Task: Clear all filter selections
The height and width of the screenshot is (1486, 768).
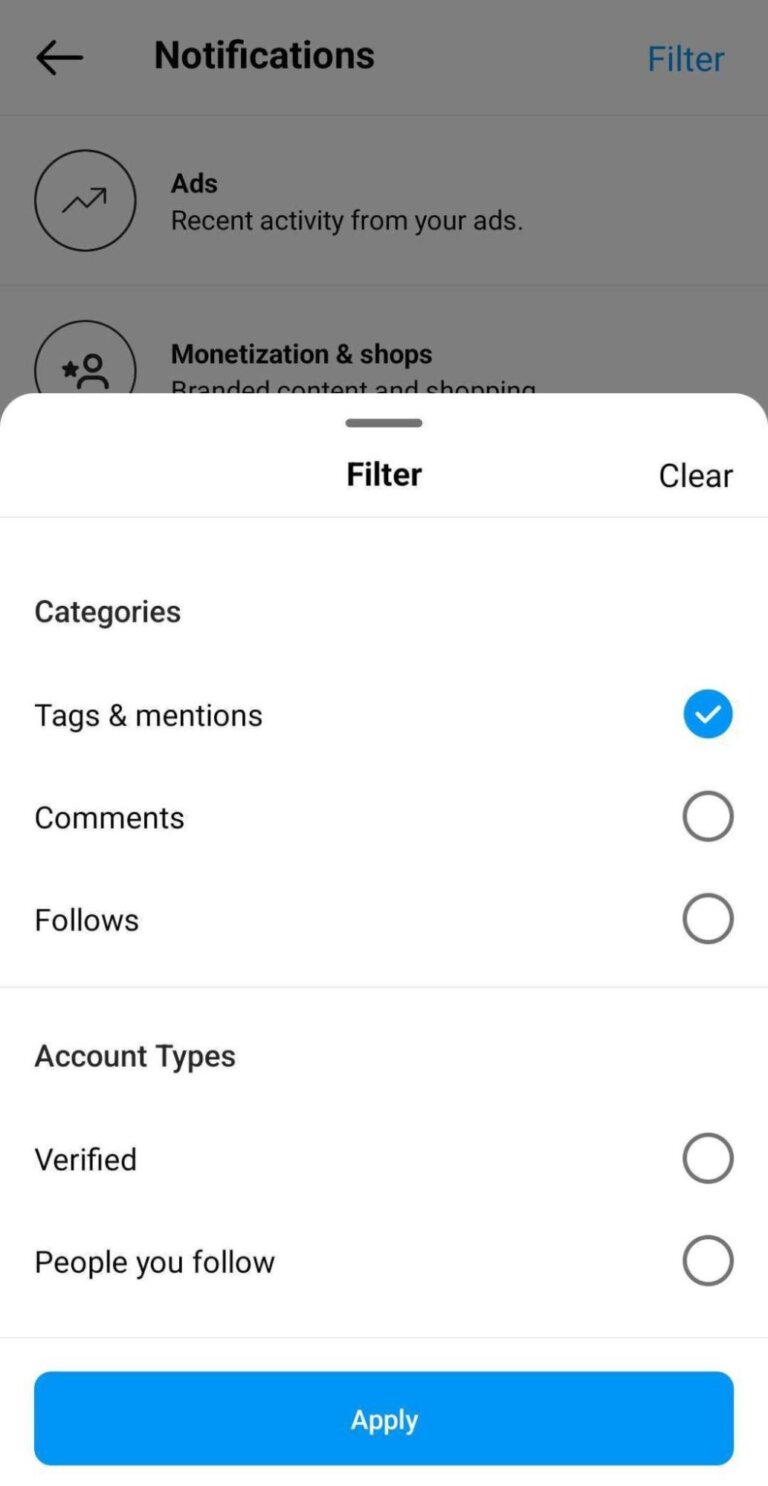Action: [x=695, y=475]
